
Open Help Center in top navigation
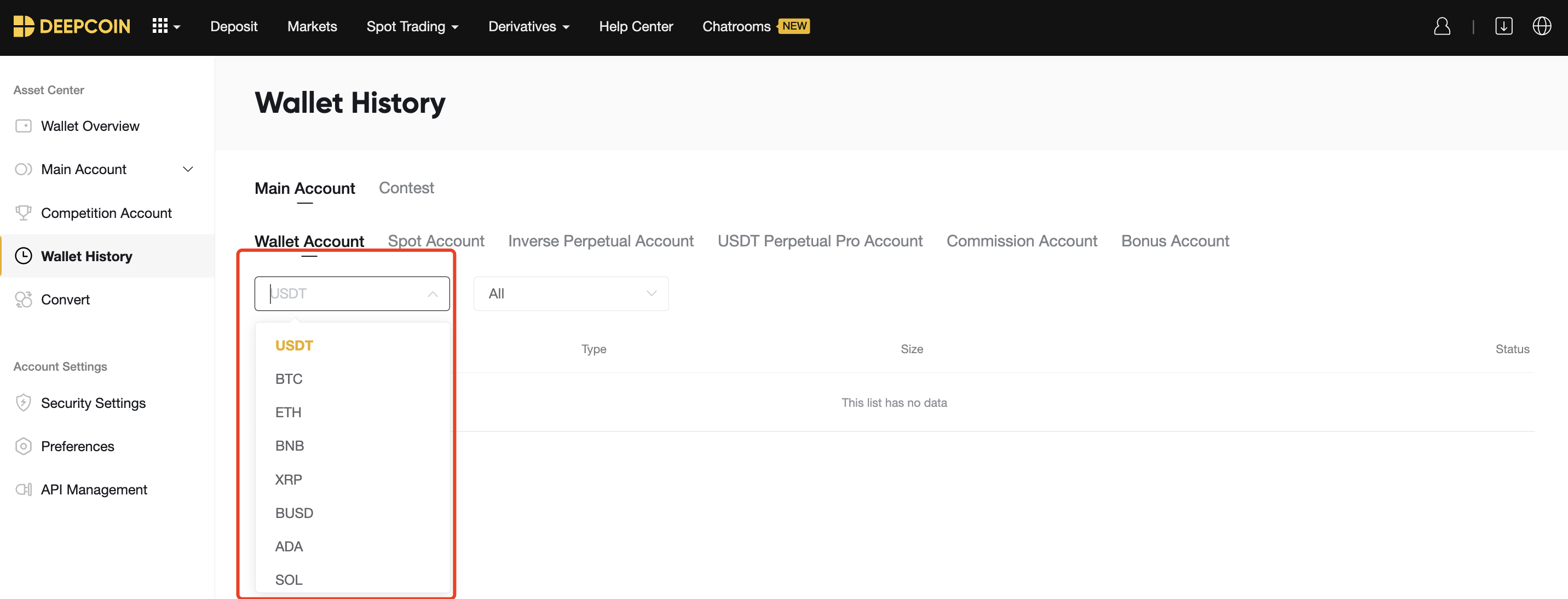(x=636, y=26)
